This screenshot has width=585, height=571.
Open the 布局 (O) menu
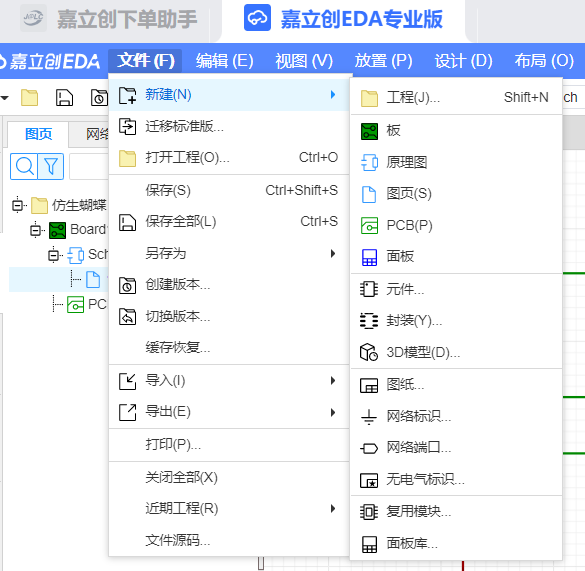click(544, 61)
